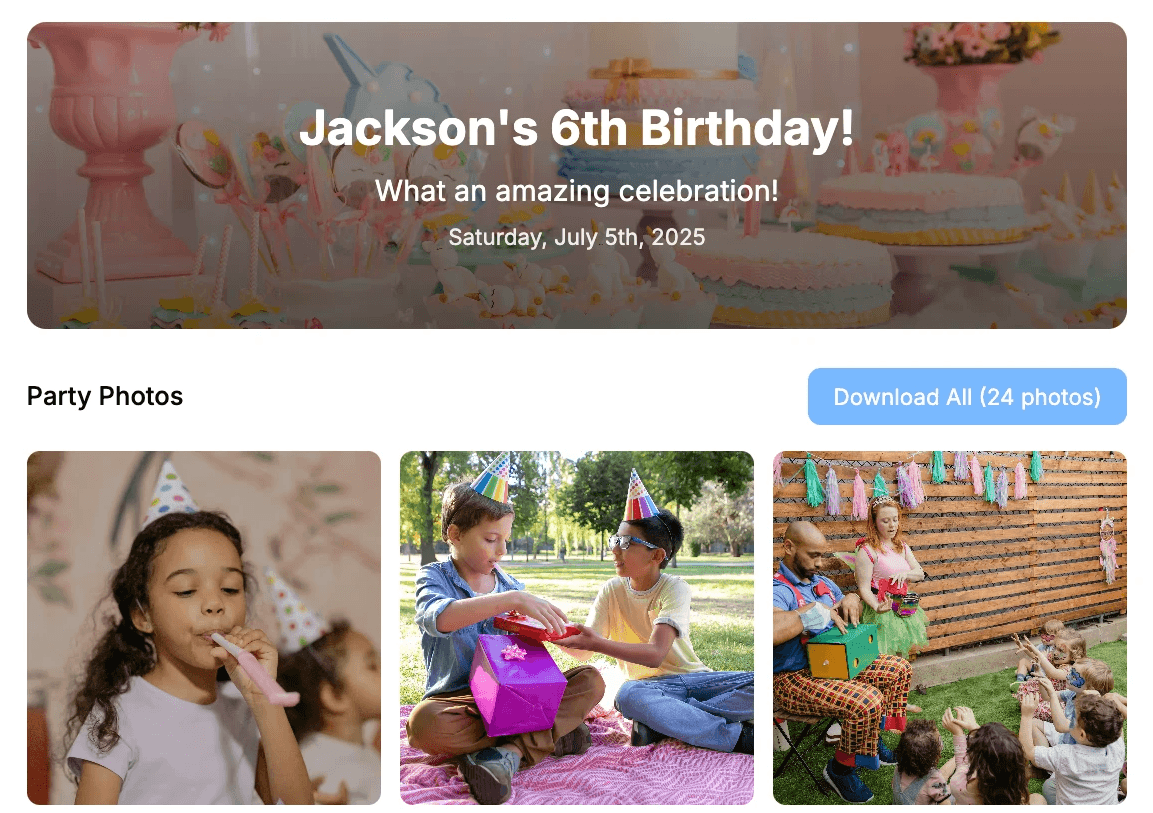Click the hero banner cake image
The image size is (1153, 813).
(x=576, y=175)
